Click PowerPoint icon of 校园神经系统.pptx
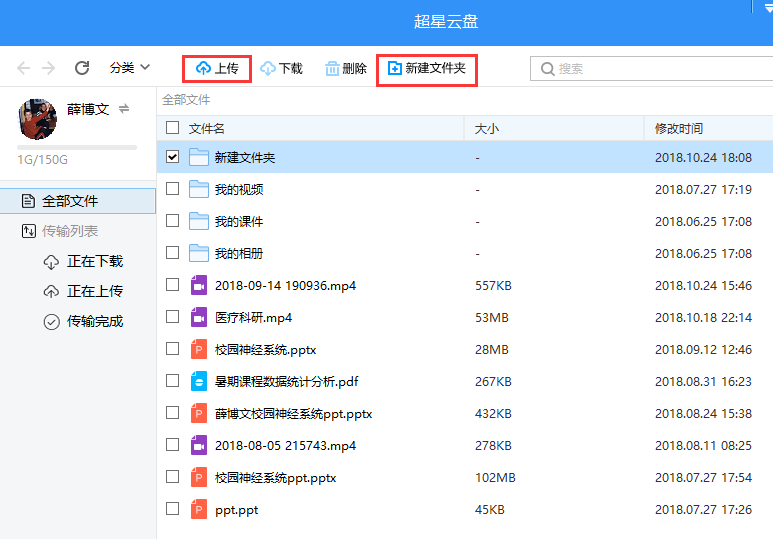 (x=199, y=349)
